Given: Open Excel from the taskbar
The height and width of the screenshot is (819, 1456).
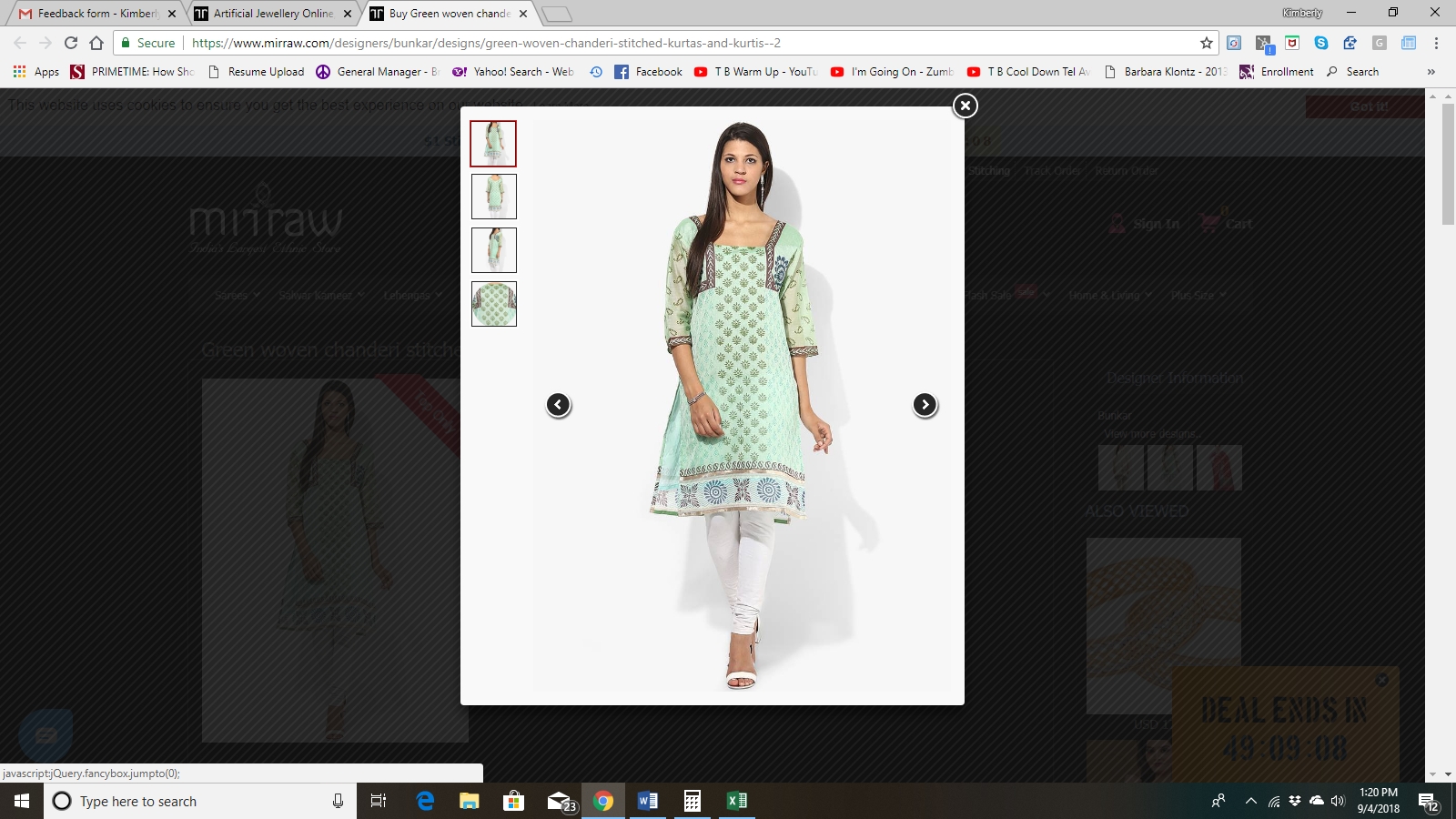Looking at the screenshot, I should [x=736, y=801].
